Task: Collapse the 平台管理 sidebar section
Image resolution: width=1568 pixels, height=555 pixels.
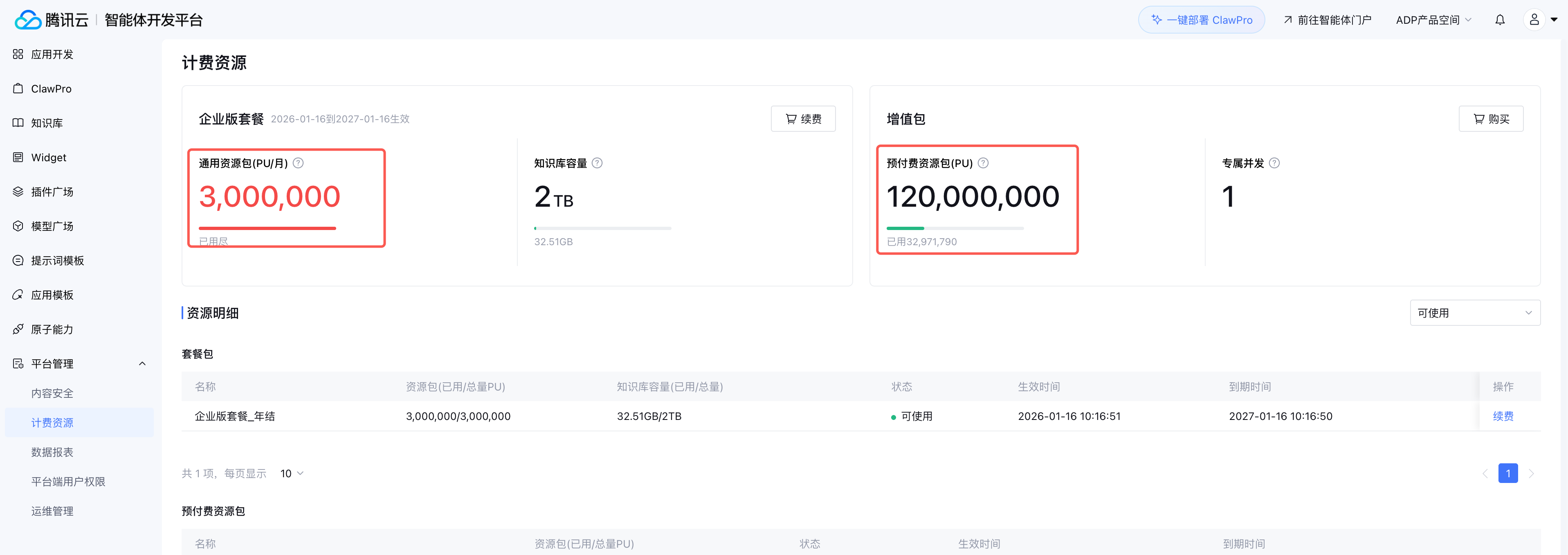Action: pyautogui.click(x=142, y=364)
